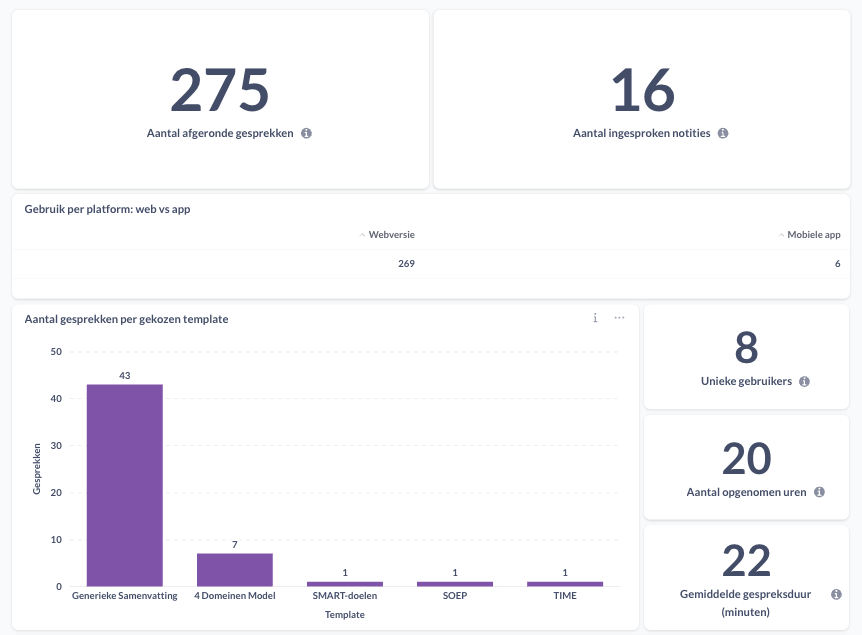Click the SOEP bar
The height and width of the screenshot is (635, 862).
(455, 584)
